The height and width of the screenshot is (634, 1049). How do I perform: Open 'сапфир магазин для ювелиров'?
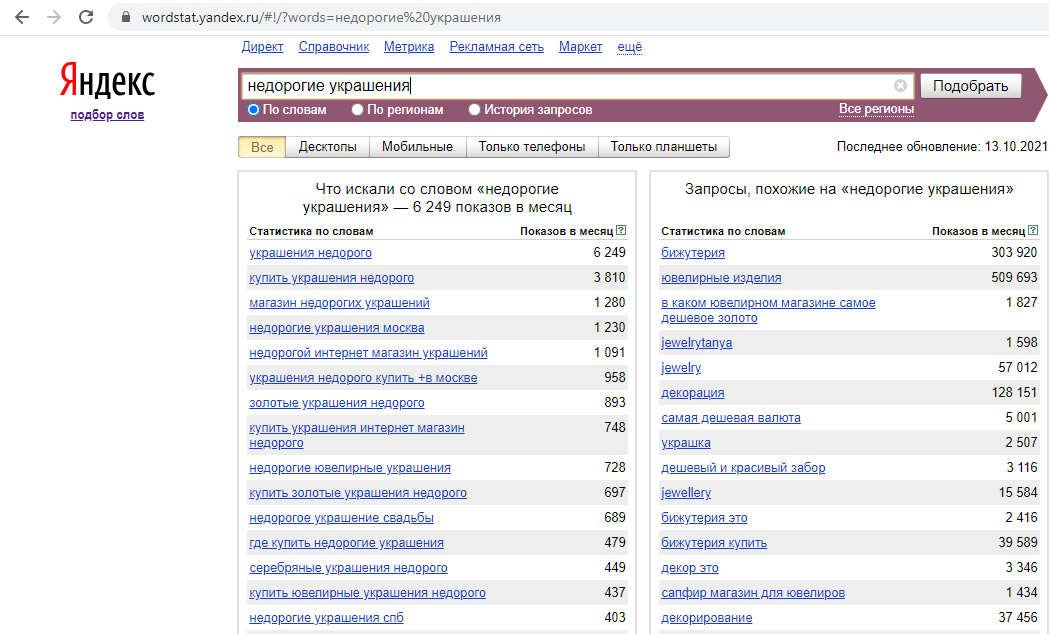[753, 593]
